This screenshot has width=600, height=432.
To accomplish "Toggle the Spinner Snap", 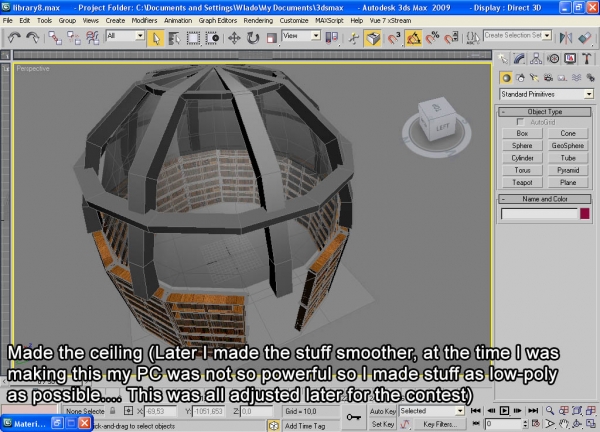I will coord(452,38).
